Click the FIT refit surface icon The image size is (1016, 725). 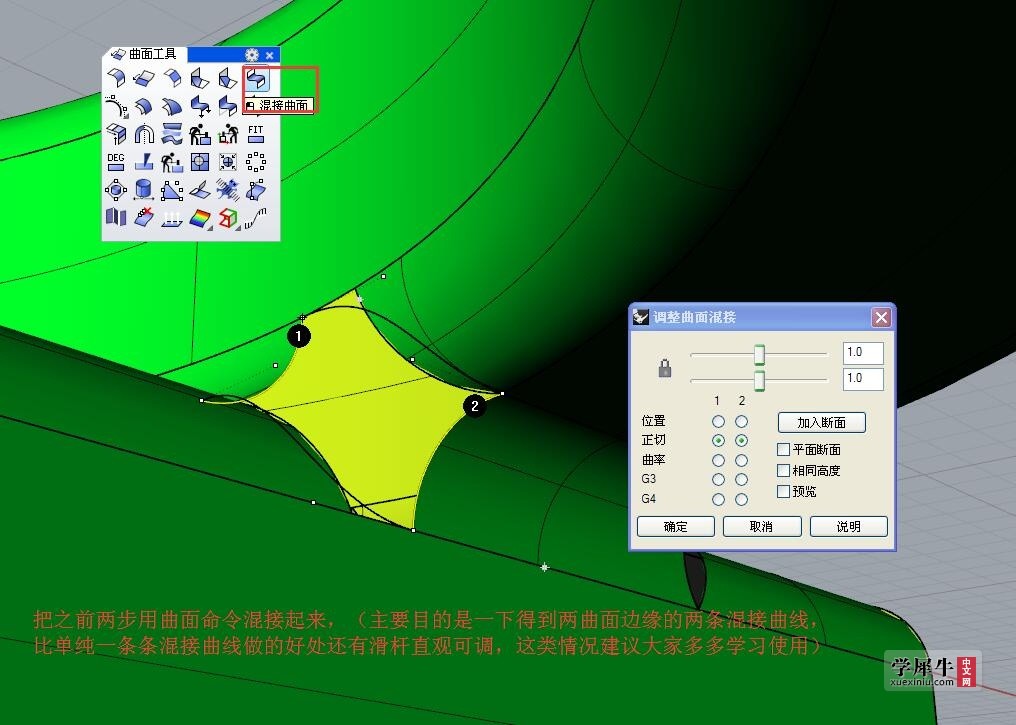(256, 134)
